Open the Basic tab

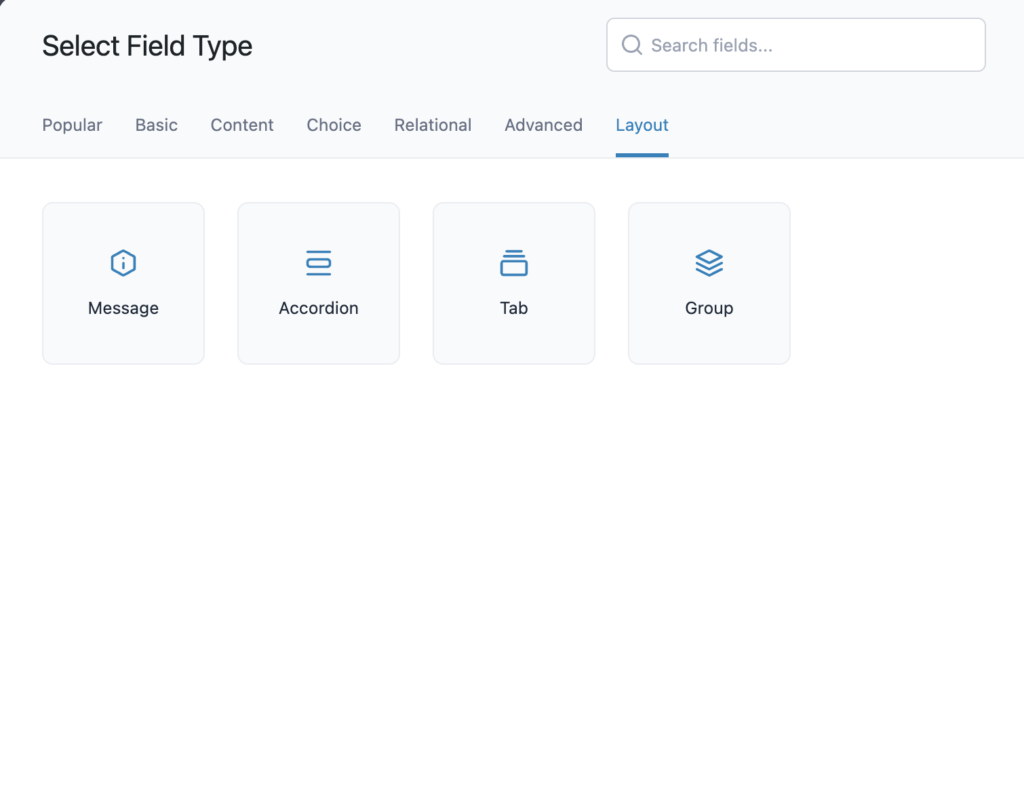156,125
